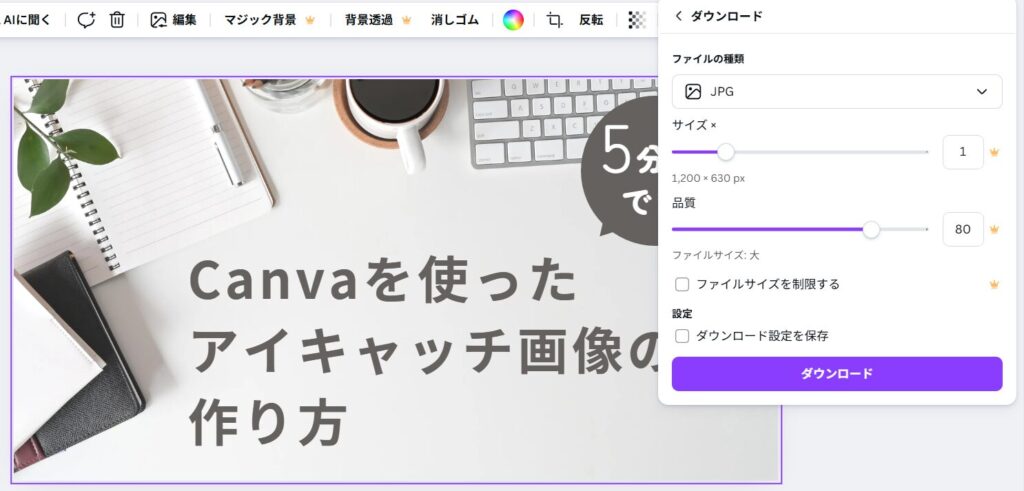1024x491 pixels.
Task: Click the purple ダウンロード button
Action: 837,373
